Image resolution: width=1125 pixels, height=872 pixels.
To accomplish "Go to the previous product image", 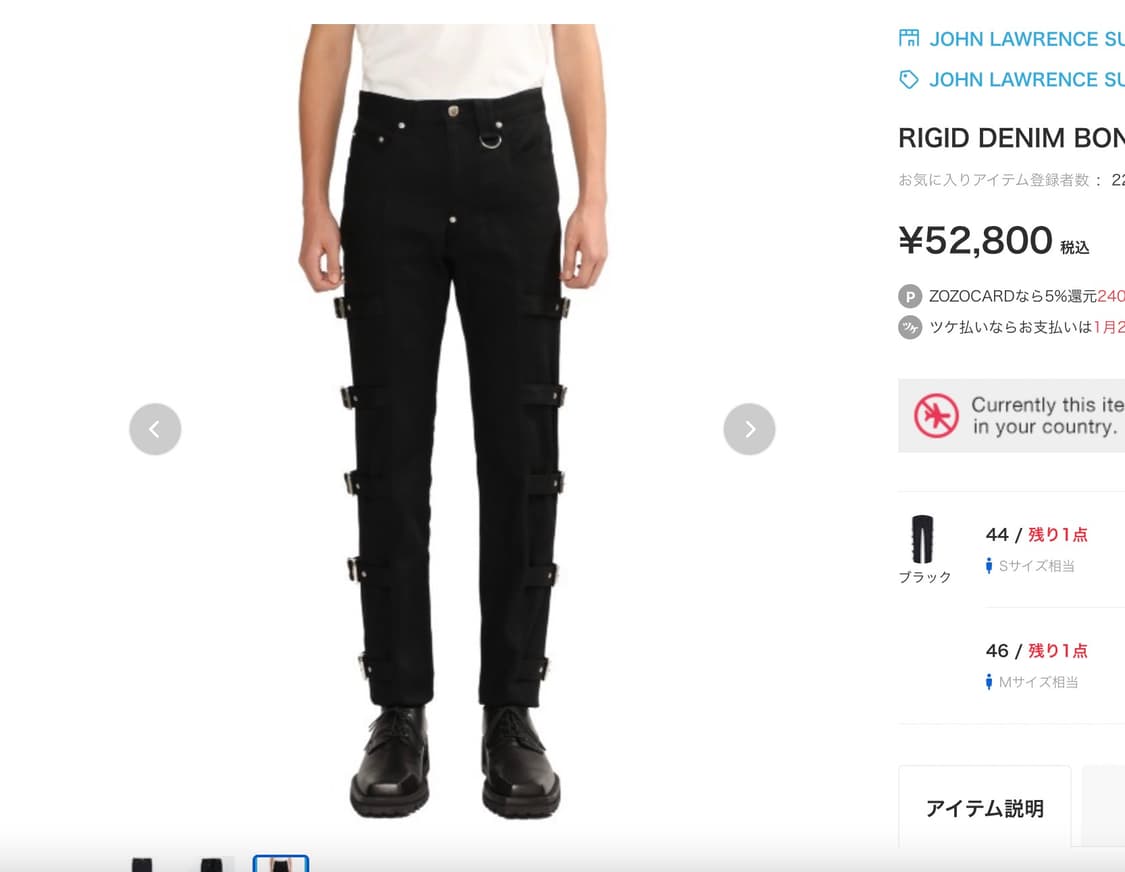I will click(155, 429).
